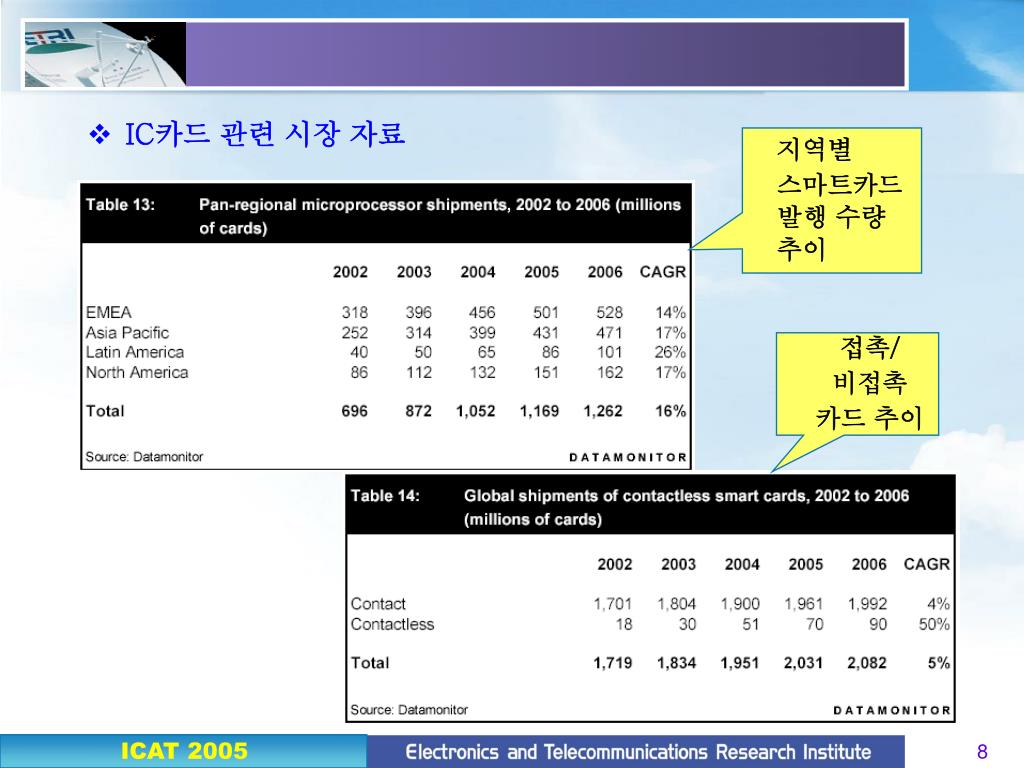Viewport: 1024px width, 768px height.
Task: Click the North America row label
Action: (137, 372)
